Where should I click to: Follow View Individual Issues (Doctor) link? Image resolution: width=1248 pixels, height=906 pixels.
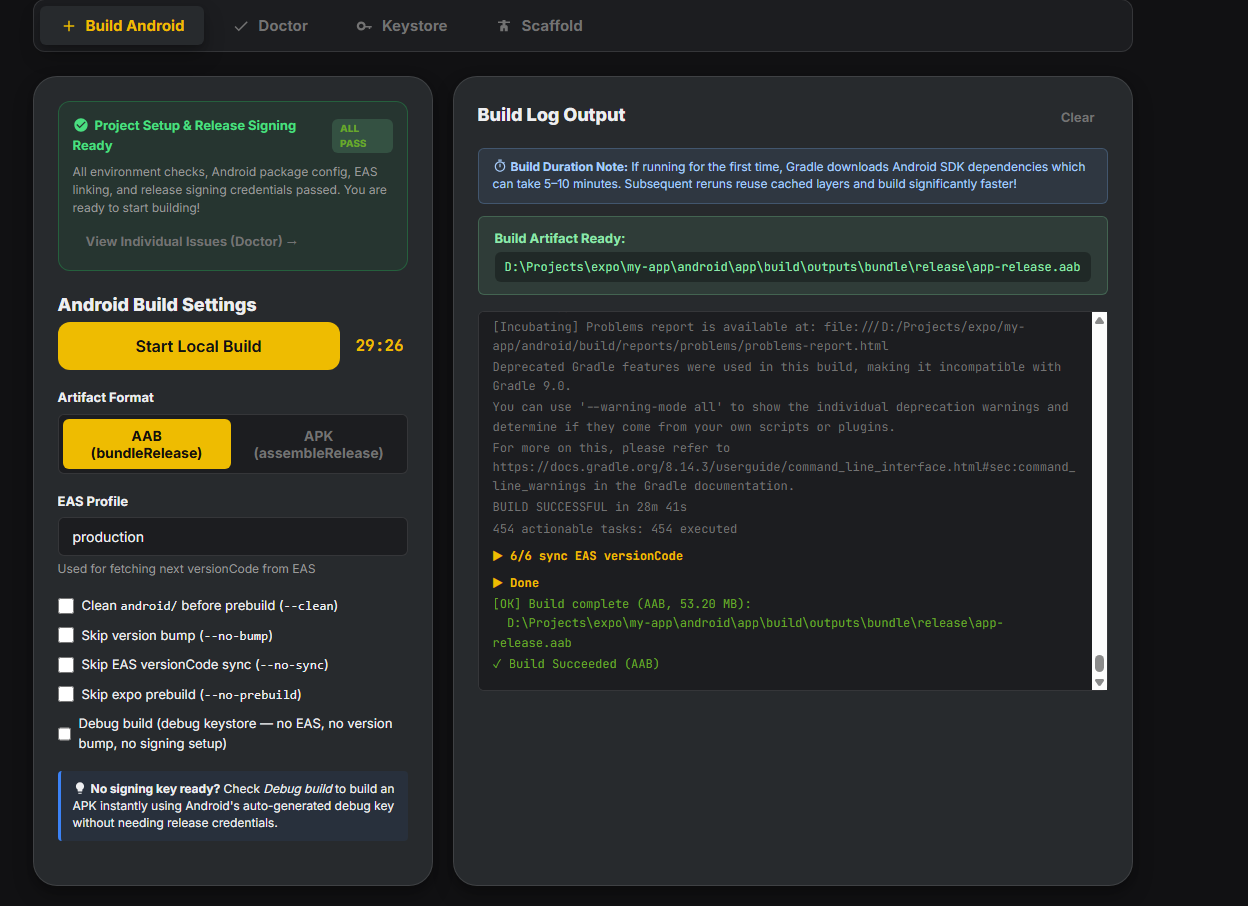point(192,241)
